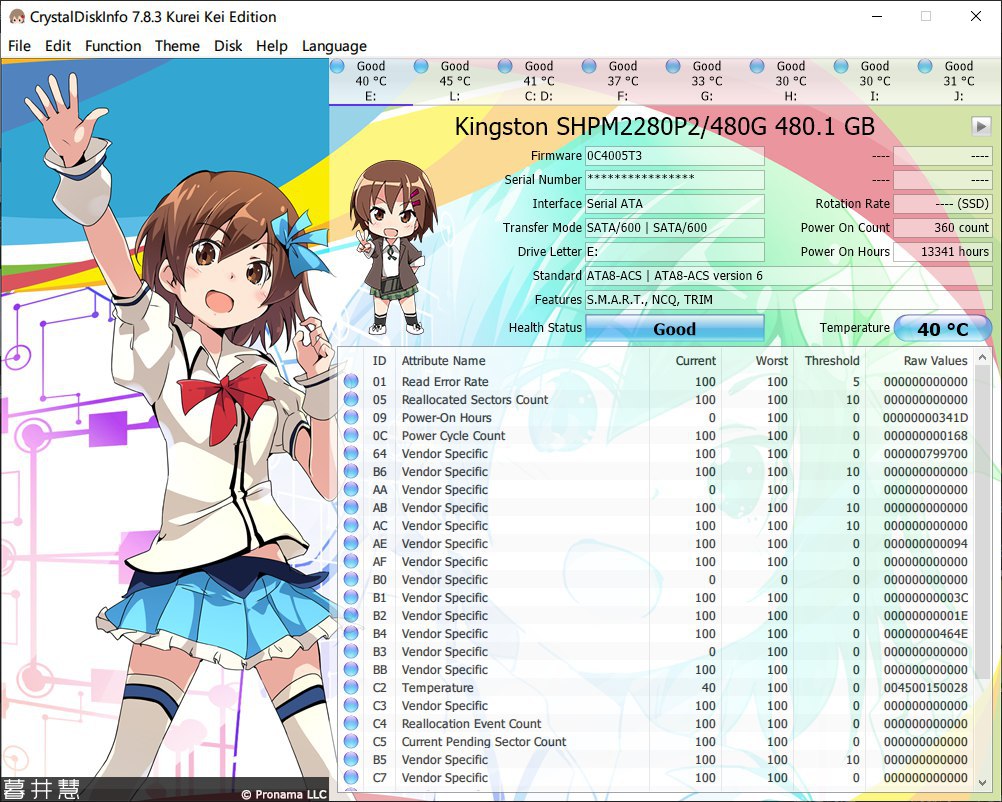Click the status icon for attribute AC
The width and height of the screenshot is (1002, 802).
click(351, 525)
